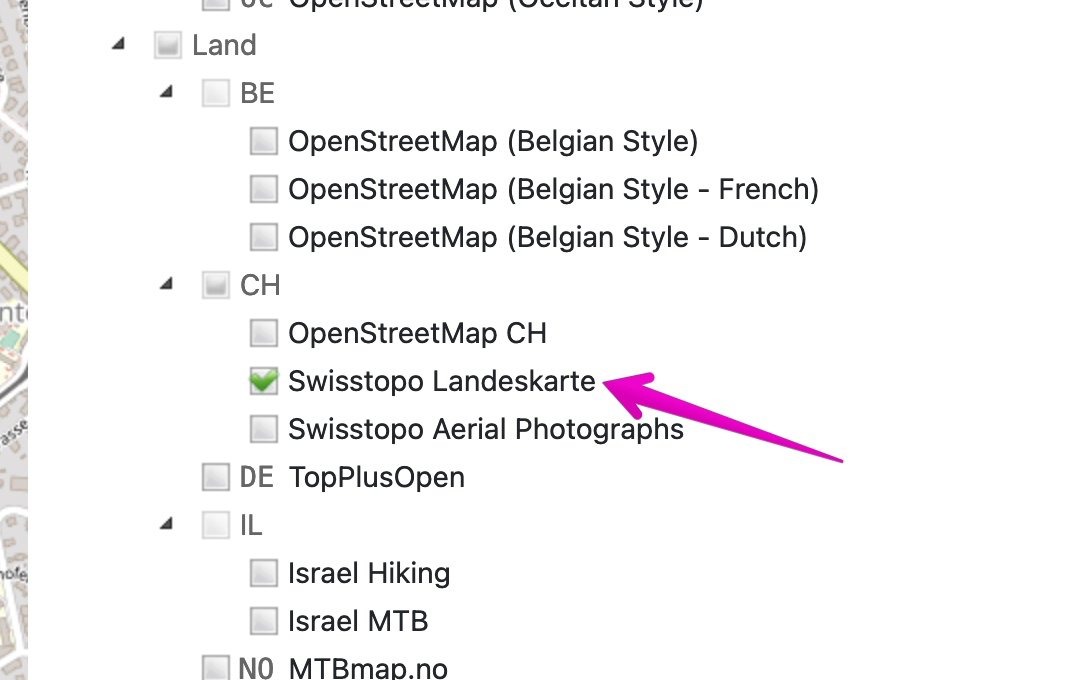The width and height of the screenshot is (1084, 680).
Task: Toggle the Land group checkbox
Action: pyautogui.click(x=167, y=45)
